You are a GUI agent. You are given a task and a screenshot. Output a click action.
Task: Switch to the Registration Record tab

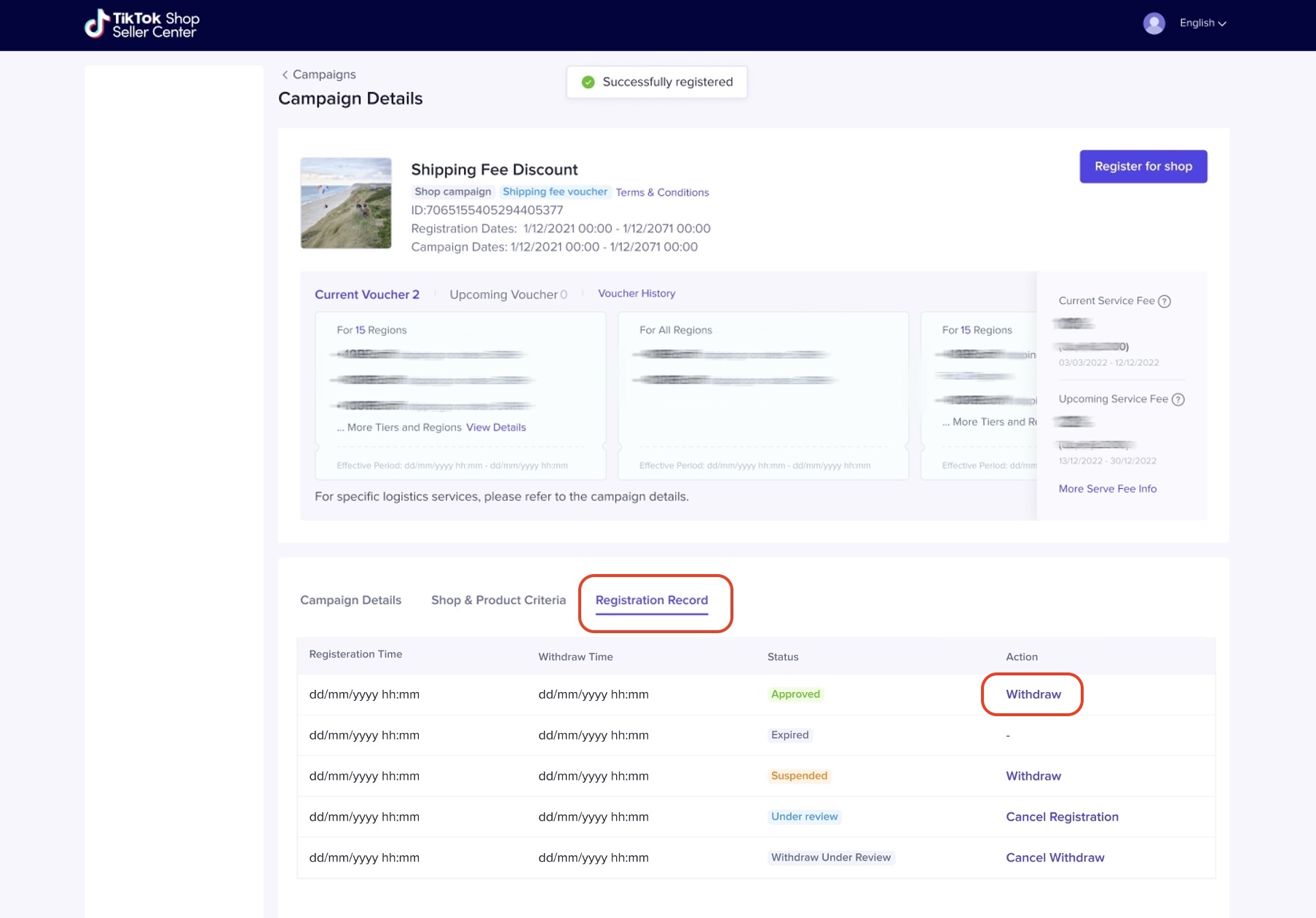[x=651, y=600]
